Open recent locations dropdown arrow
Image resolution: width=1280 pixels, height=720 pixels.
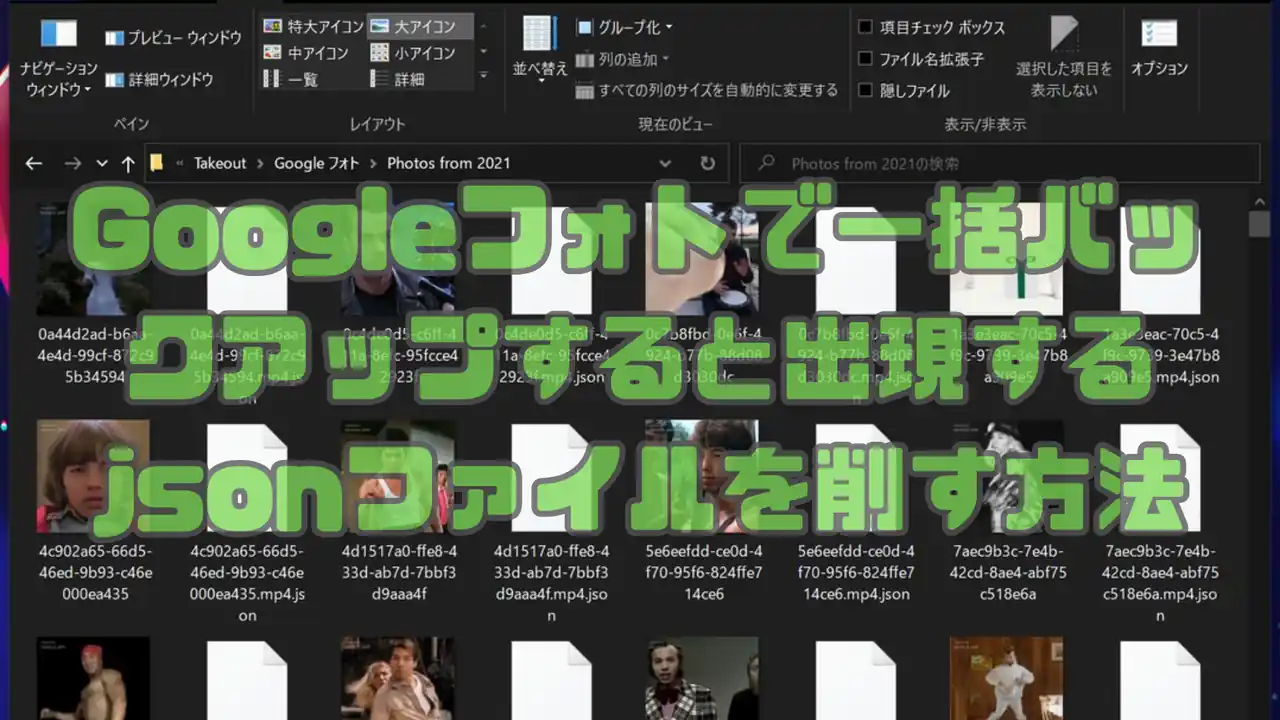(102, 163)
